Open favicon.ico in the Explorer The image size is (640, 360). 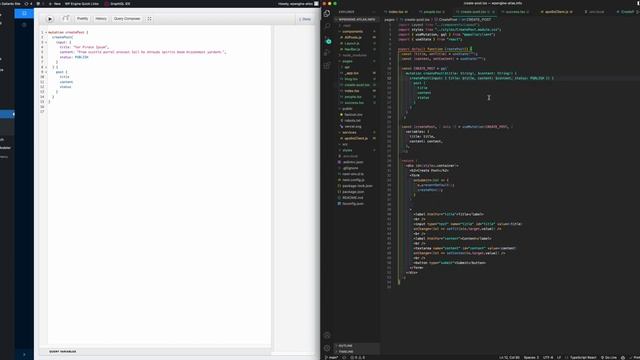click(x=353, y=115)
